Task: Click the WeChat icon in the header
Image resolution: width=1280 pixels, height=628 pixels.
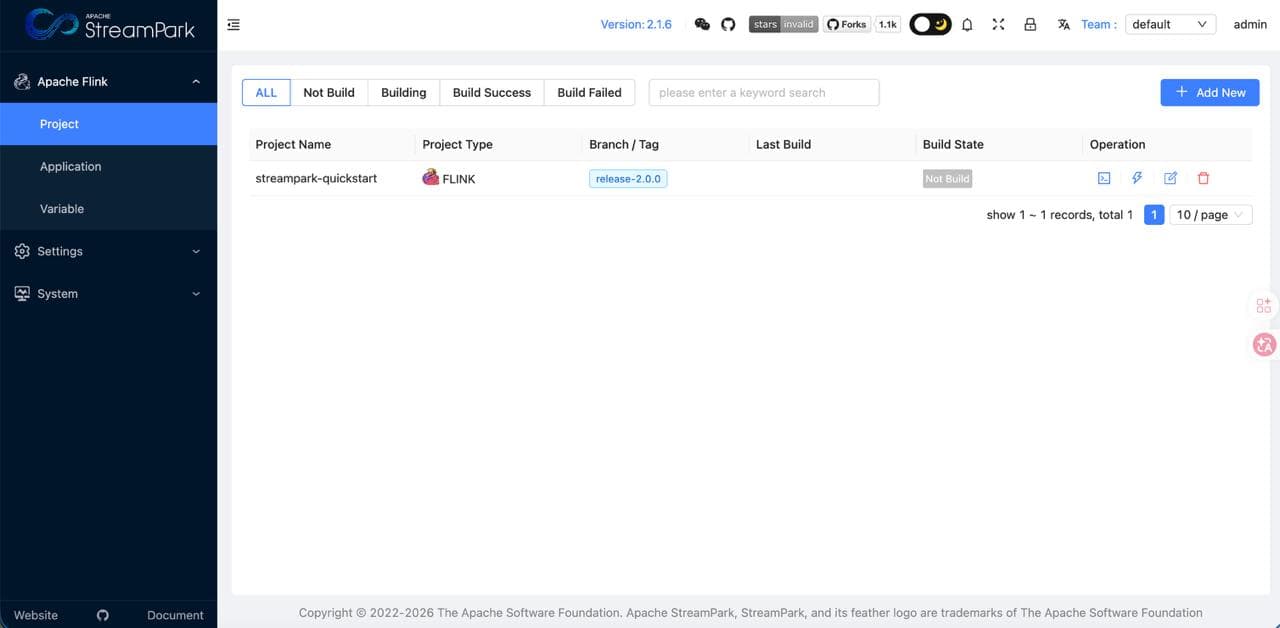Action: [702, 24]
